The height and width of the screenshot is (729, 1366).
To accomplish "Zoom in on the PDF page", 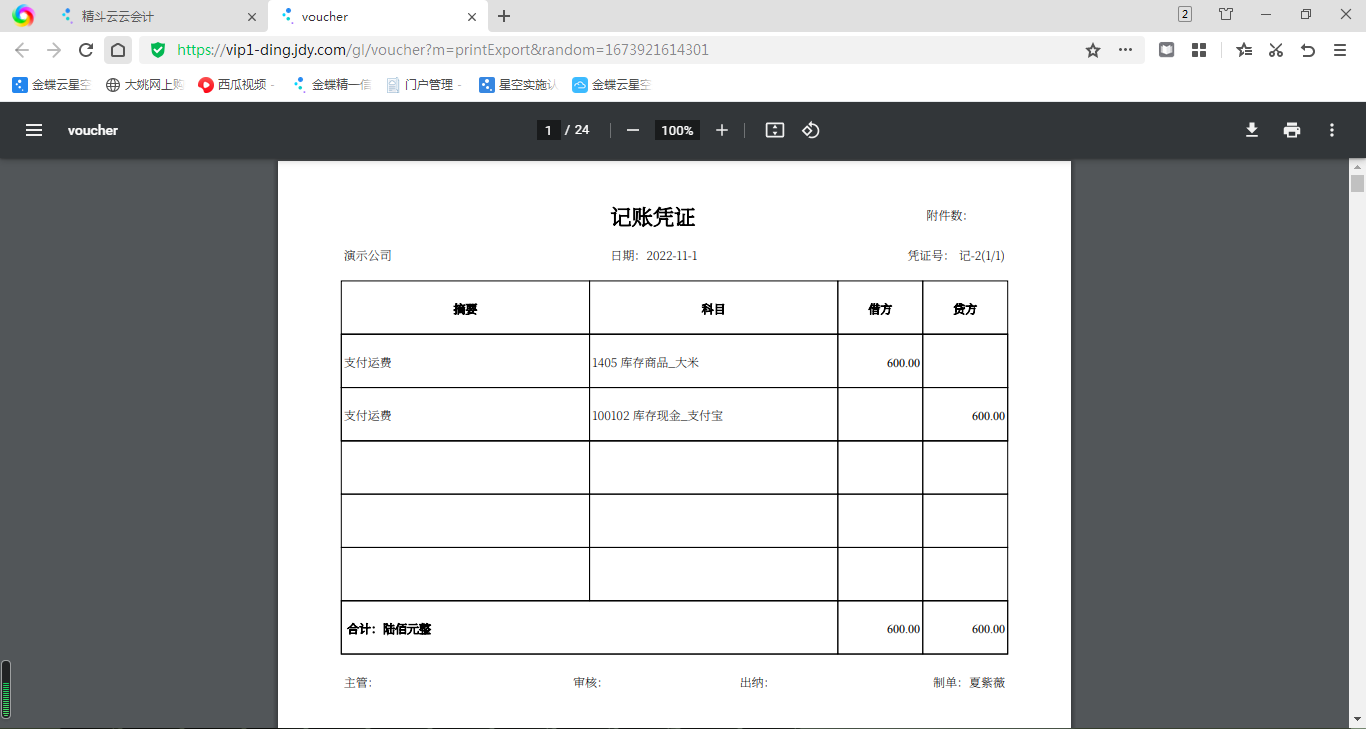I will 722,130.
